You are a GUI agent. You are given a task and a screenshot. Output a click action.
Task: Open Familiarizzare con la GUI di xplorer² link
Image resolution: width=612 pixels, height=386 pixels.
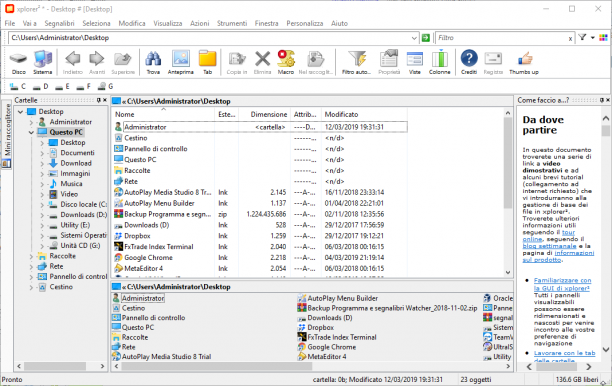point(562,284)
